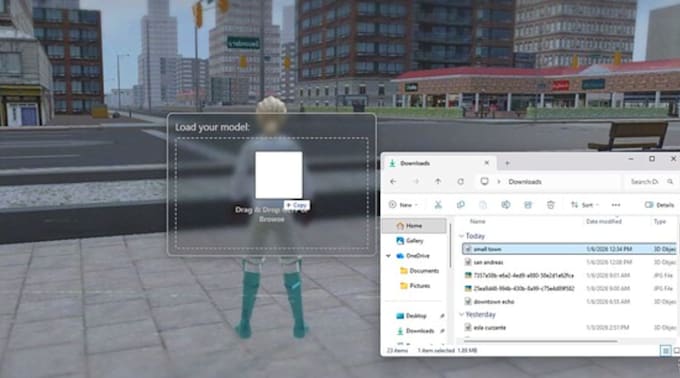Select the file beginning with 7357
Screen dimensions: 680x378
pos(569,275)
